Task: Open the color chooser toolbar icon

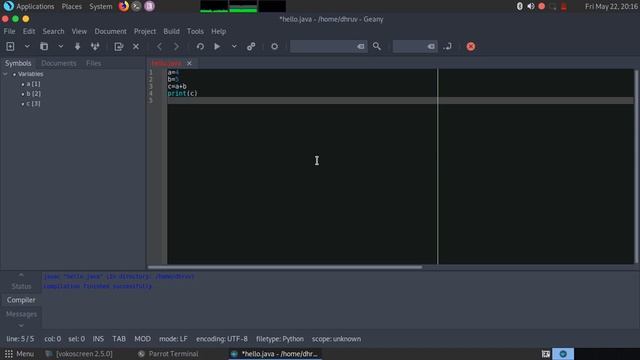Action: click(x=275, y=47)
